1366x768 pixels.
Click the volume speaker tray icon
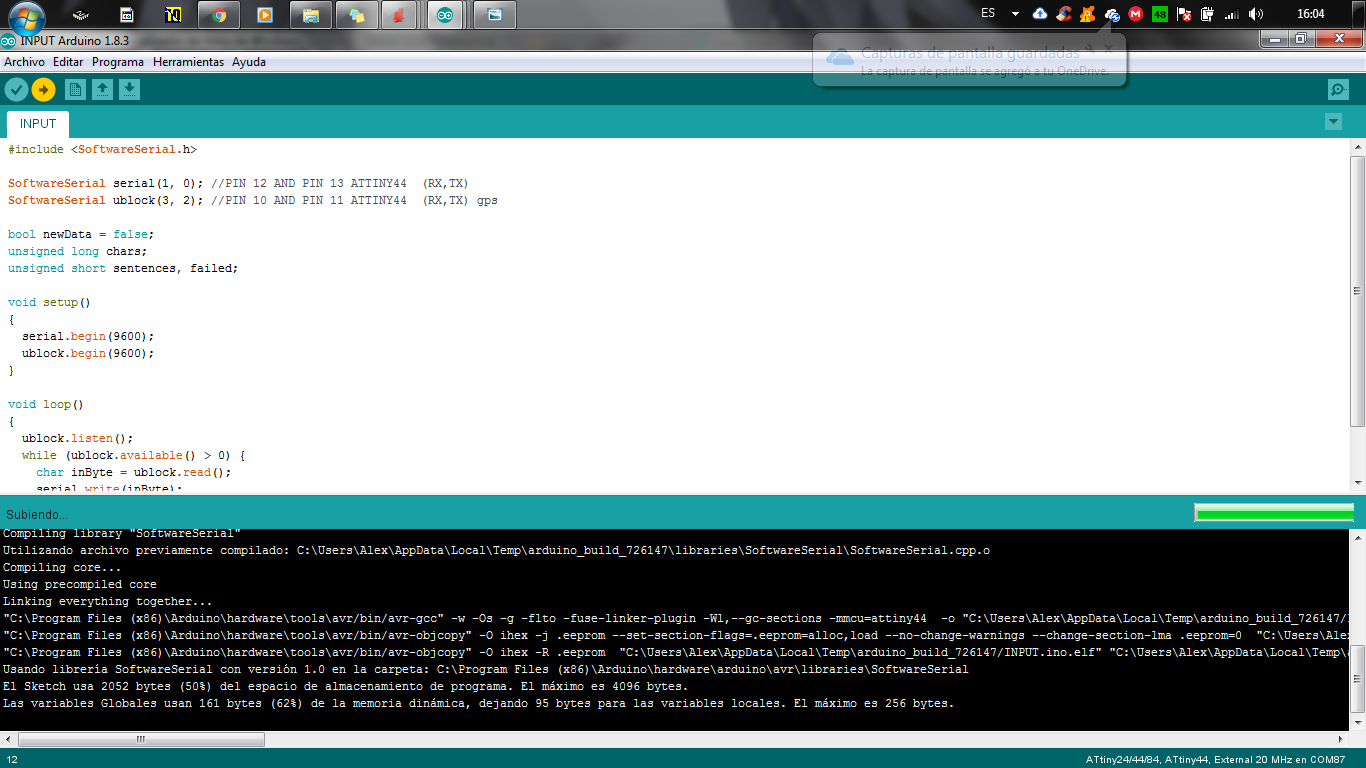(1256, 14)
